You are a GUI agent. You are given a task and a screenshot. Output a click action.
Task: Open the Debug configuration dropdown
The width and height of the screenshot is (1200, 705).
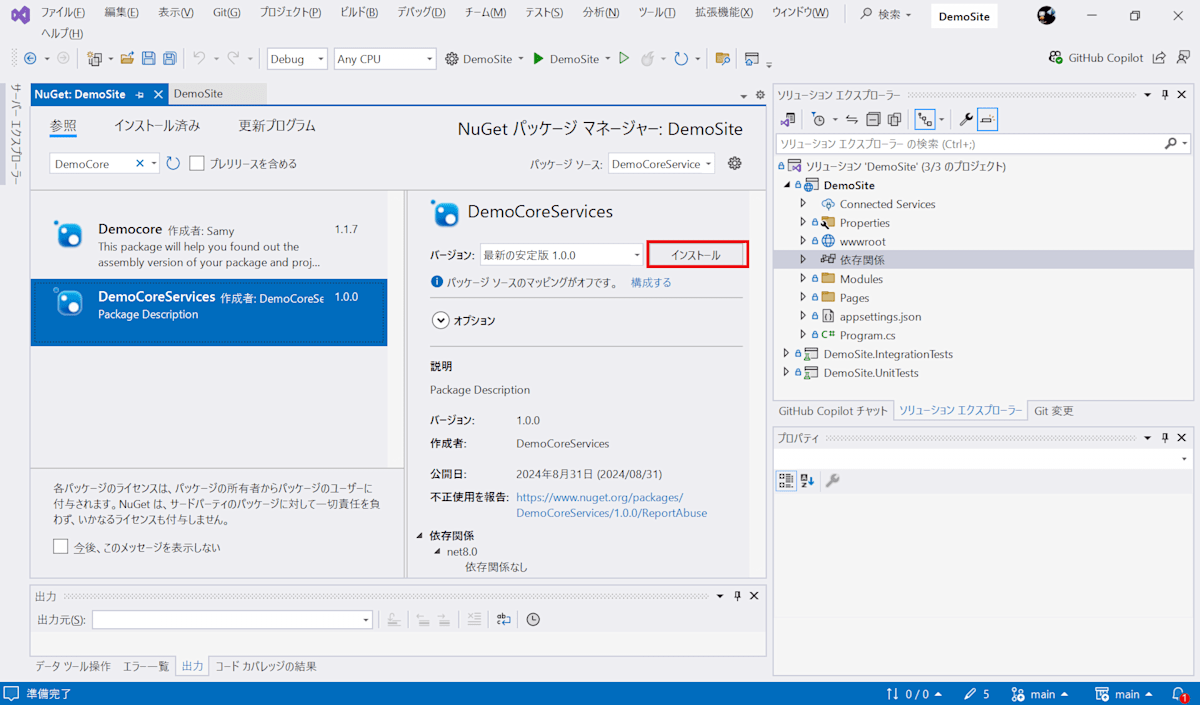pos(297,59)
